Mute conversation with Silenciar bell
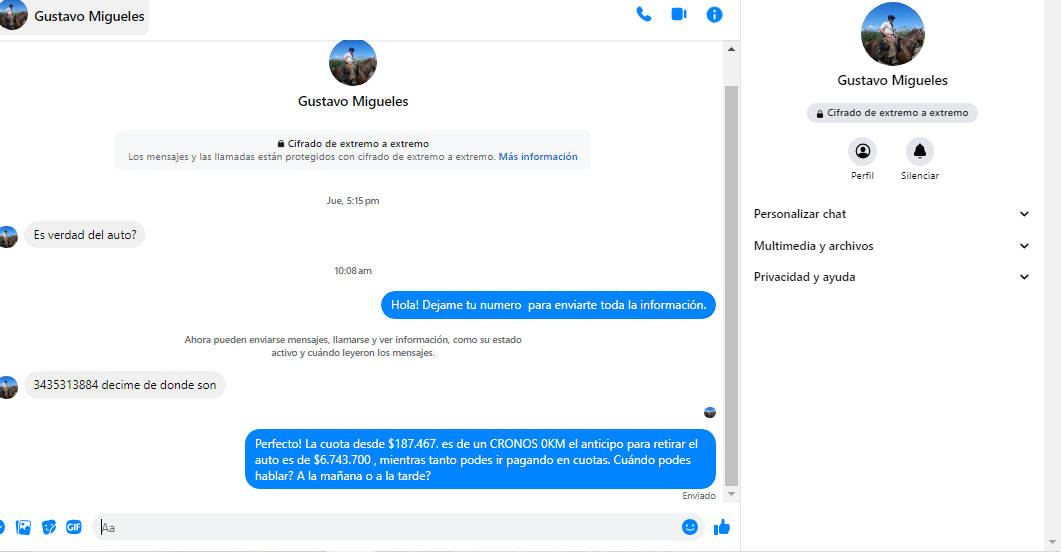1061x552 pixels. click(x=919, y=152)
